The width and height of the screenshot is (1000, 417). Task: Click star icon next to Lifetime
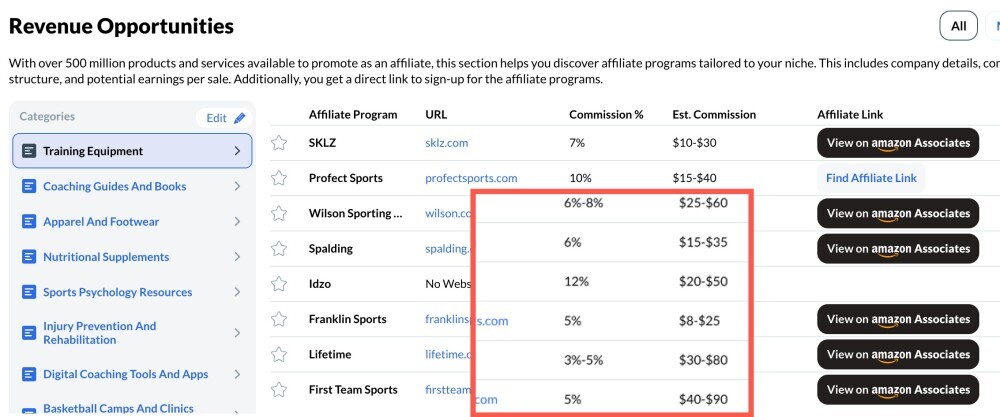coord(280,355)
